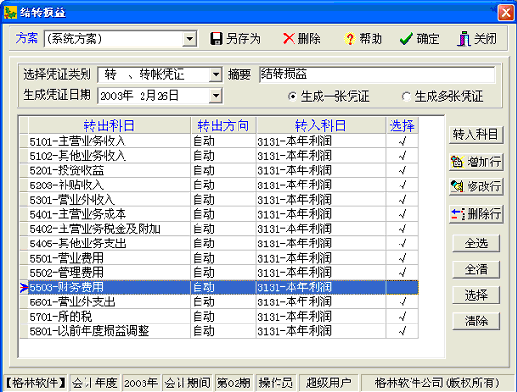517x392 pixels.
Task: Toggle selection check for 5201-投资收益
Action: click(x=402, y=170)
